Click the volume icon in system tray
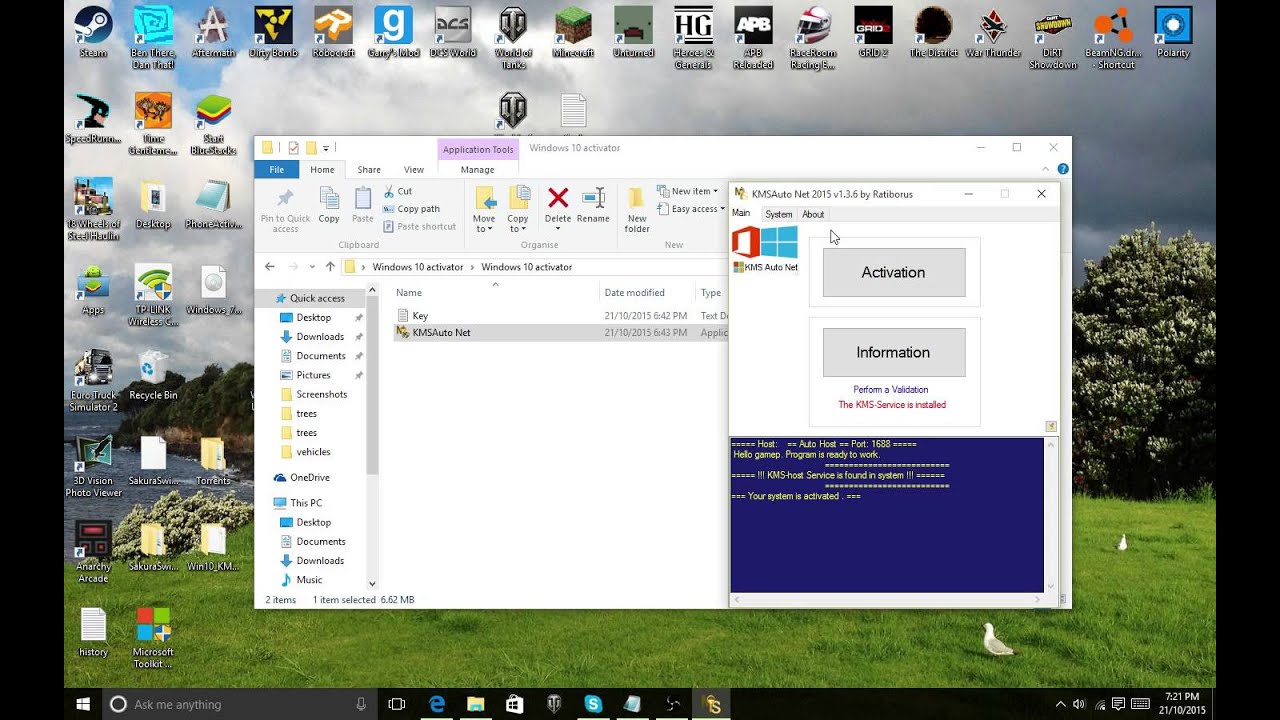 (x=1079, y=704)
